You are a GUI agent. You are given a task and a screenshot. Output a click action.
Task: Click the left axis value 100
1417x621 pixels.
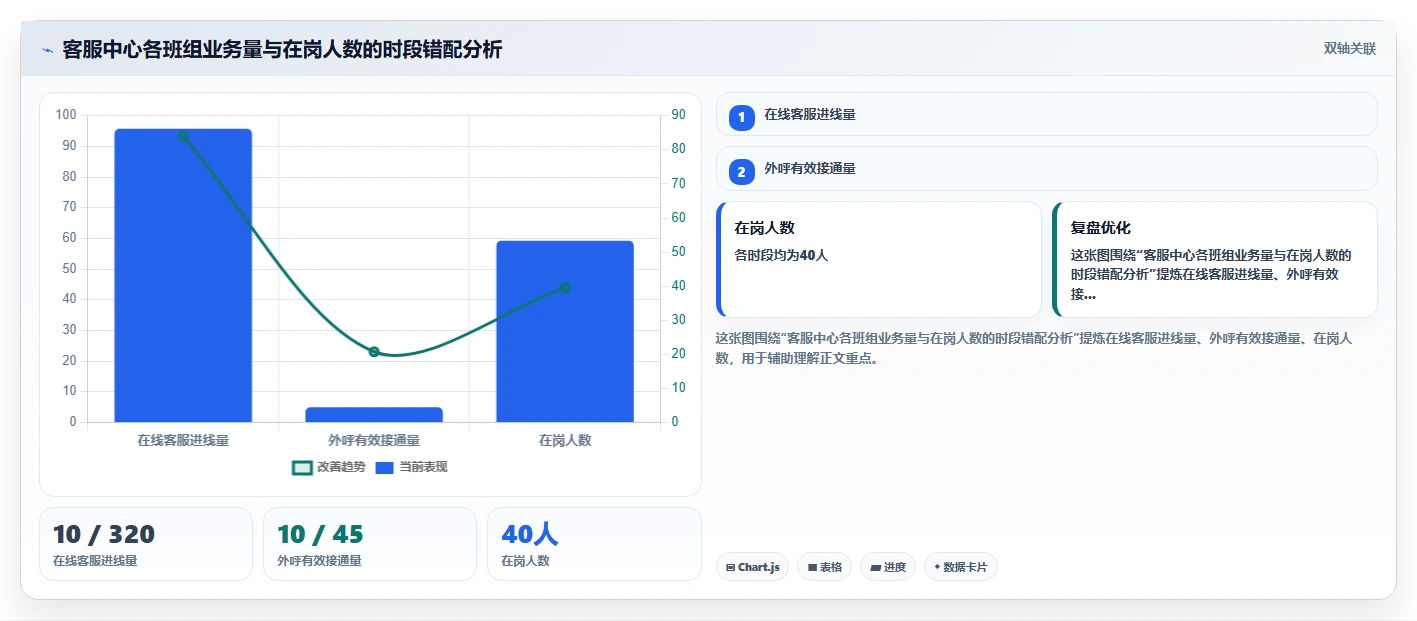click(x=66, y=115)
